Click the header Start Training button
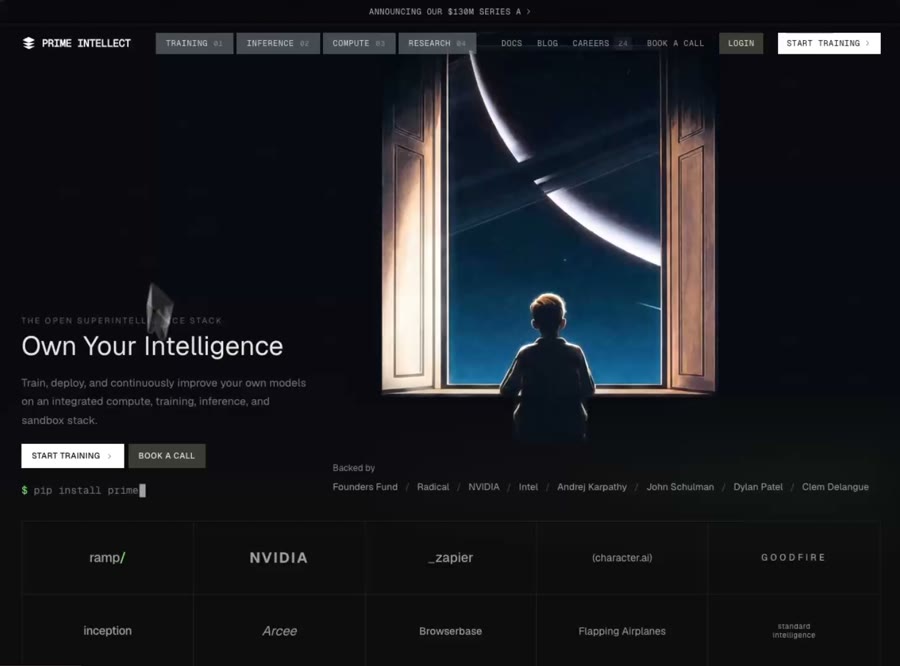Image resolution: width=900 pixels, height=666 pixels. coord(829,43)
